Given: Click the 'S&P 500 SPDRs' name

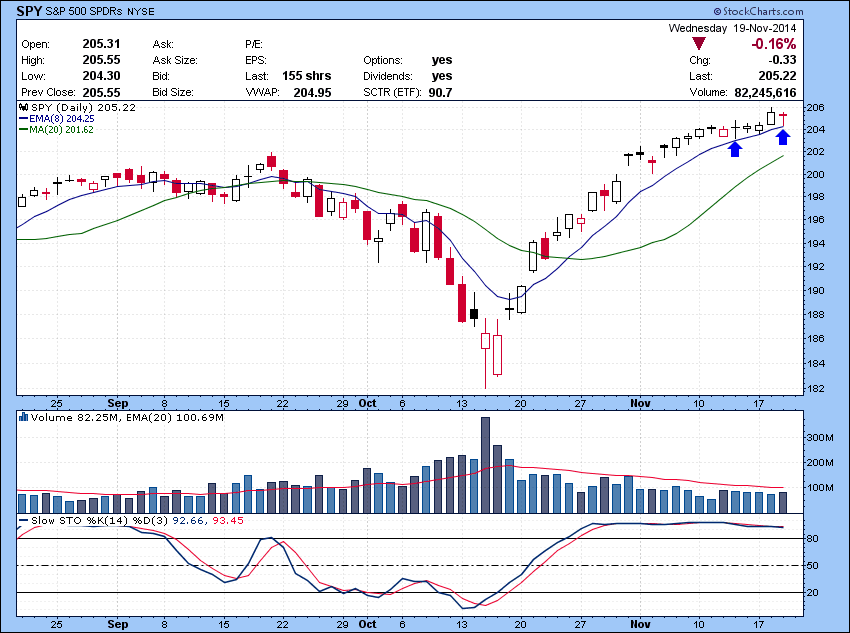Looking at the screenshot, I should pyautogui.click(x=85, y=11).
